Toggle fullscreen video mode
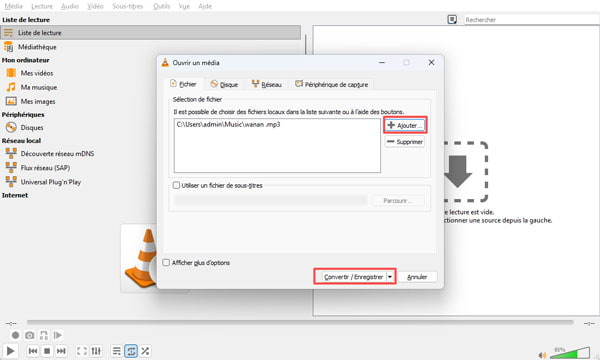The image size is (600, 360). pyautogui.click(x=82, y=351)
